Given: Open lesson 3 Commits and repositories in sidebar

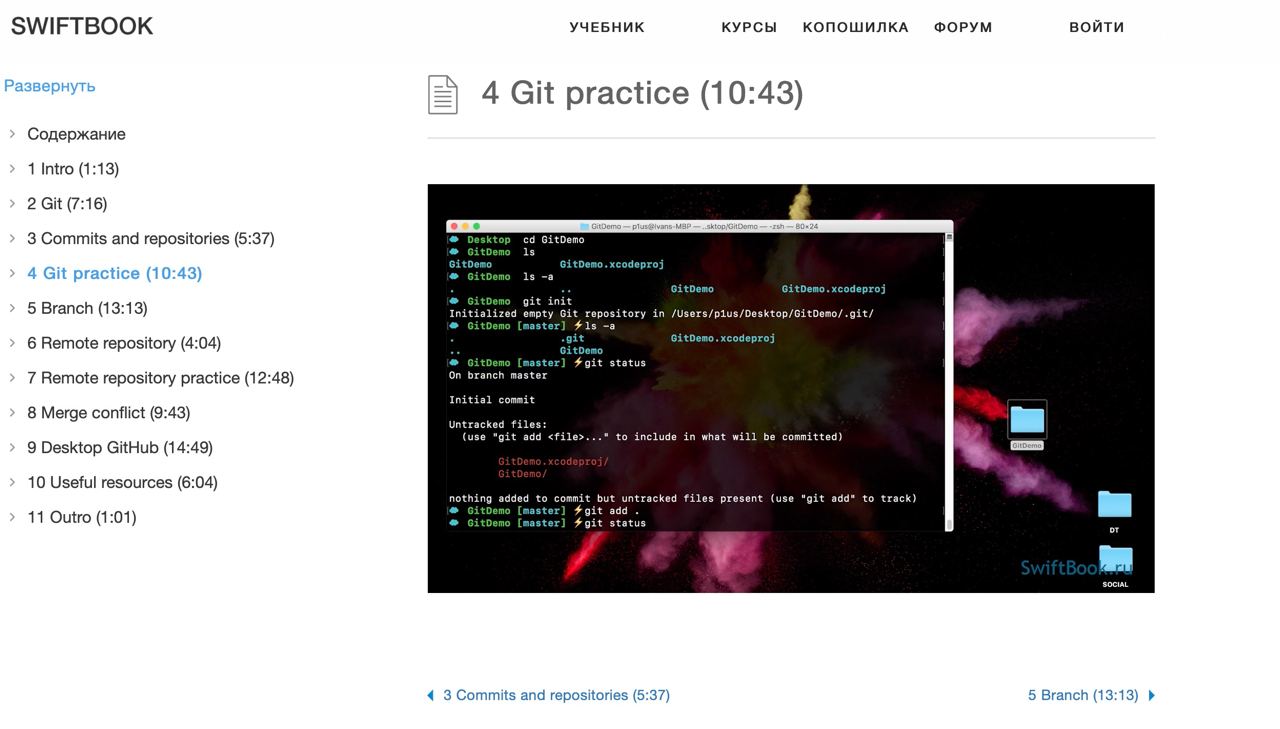Looking at the screenshot, I should (151, 239).
